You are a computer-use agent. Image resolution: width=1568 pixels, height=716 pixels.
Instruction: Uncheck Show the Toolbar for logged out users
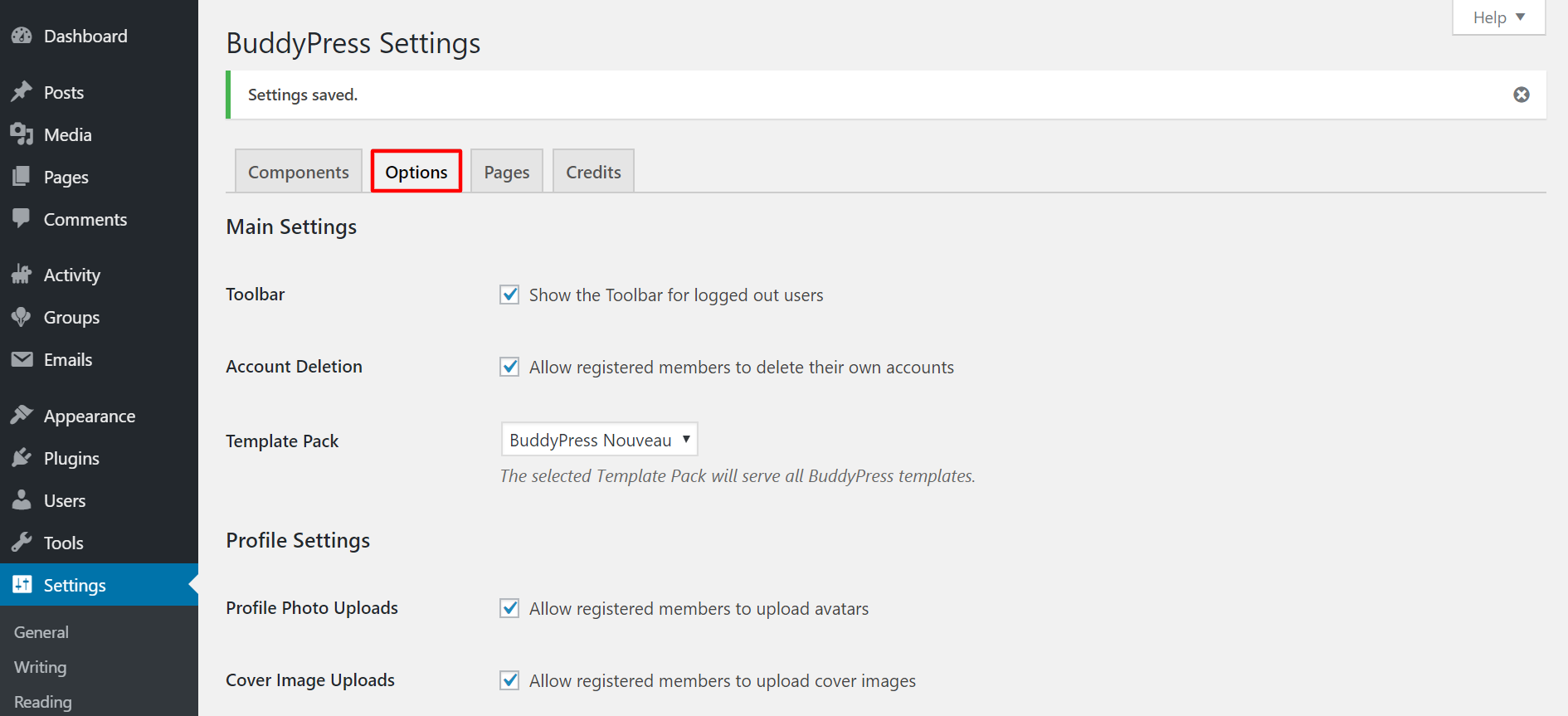[509, 295]
